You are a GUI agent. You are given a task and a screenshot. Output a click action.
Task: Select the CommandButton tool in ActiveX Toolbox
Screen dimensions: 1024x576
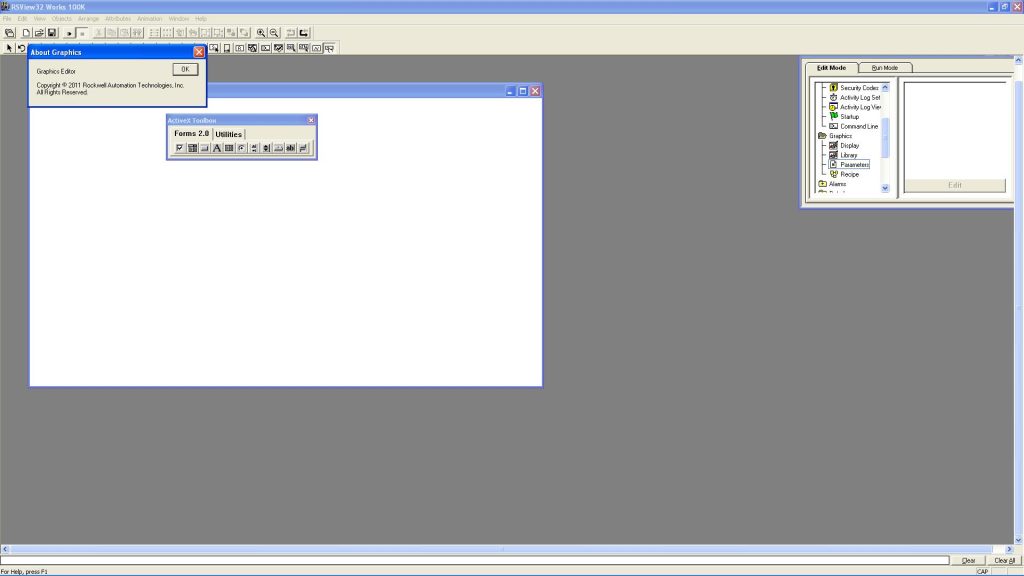205,148
